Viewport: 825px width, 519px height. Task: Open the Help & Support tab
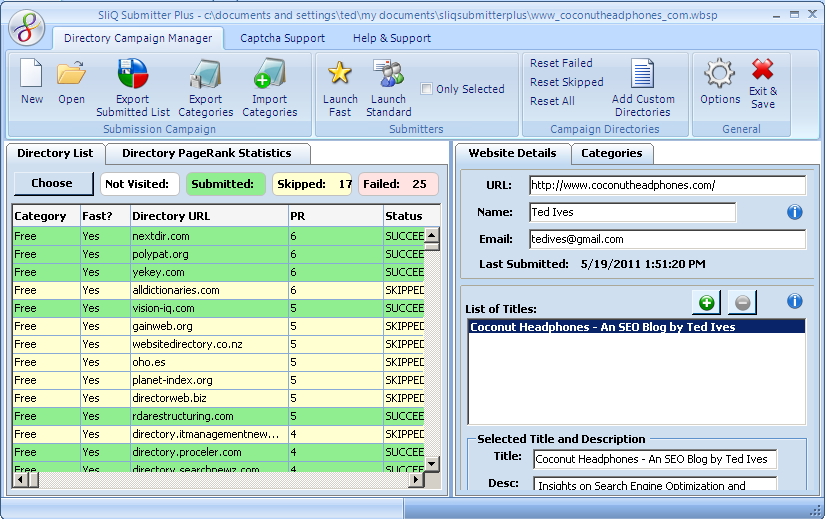[392, 38]
